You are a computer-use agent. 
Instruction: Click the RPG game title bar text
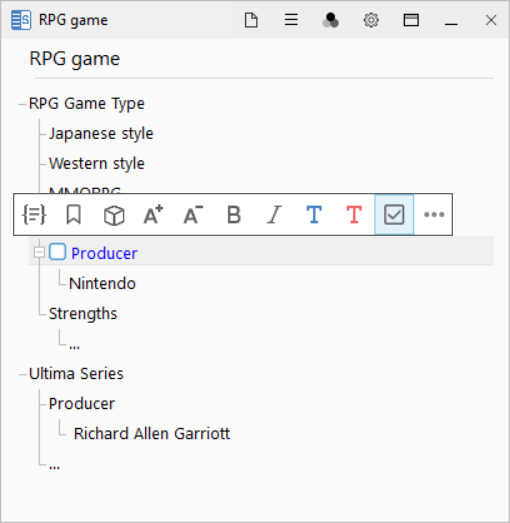73,20
